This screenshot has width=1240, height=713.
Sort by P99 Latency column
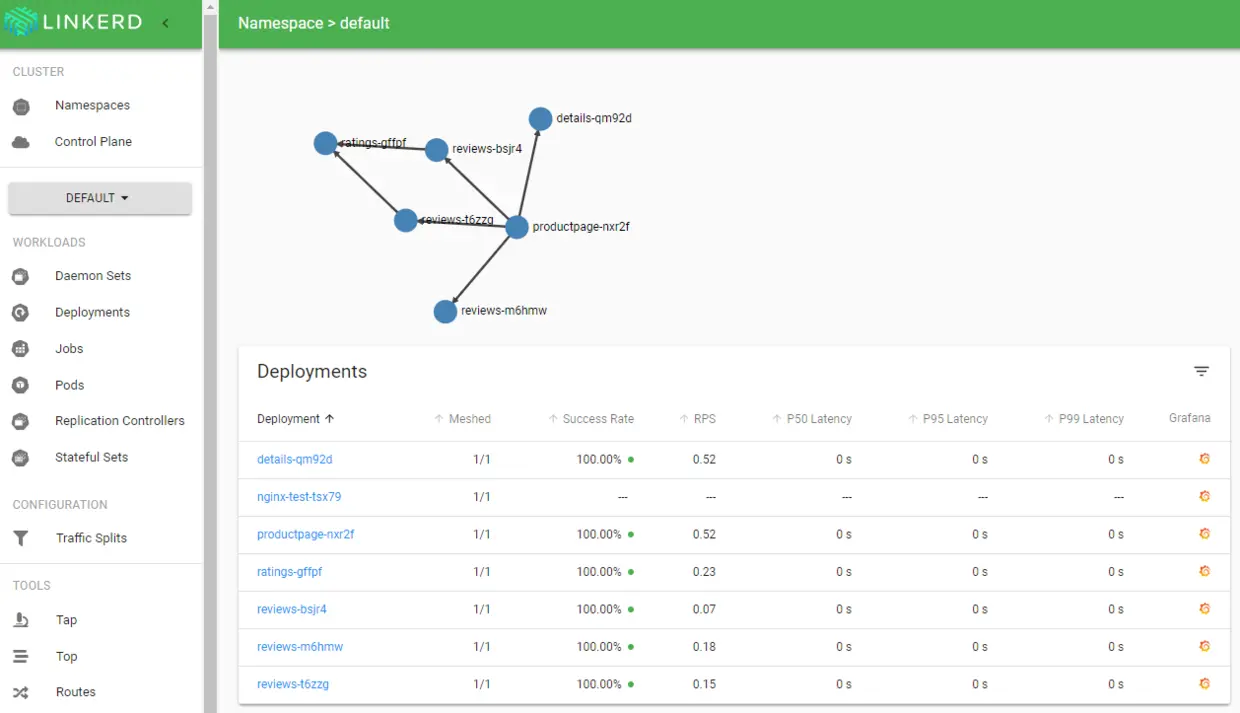click(x=1083, y=419)
